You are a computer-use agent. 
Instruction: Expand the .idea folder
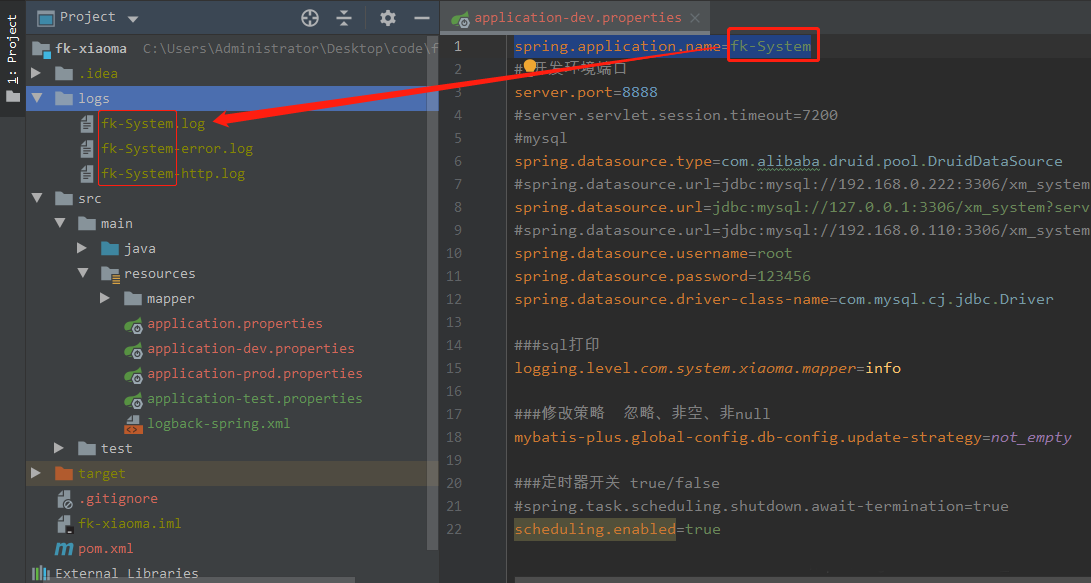[x=37, y=73]
